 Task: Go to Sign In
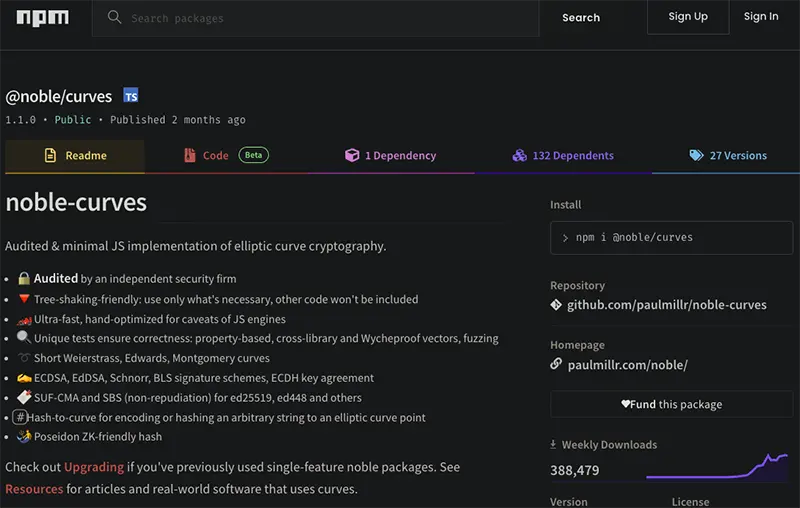761,16
